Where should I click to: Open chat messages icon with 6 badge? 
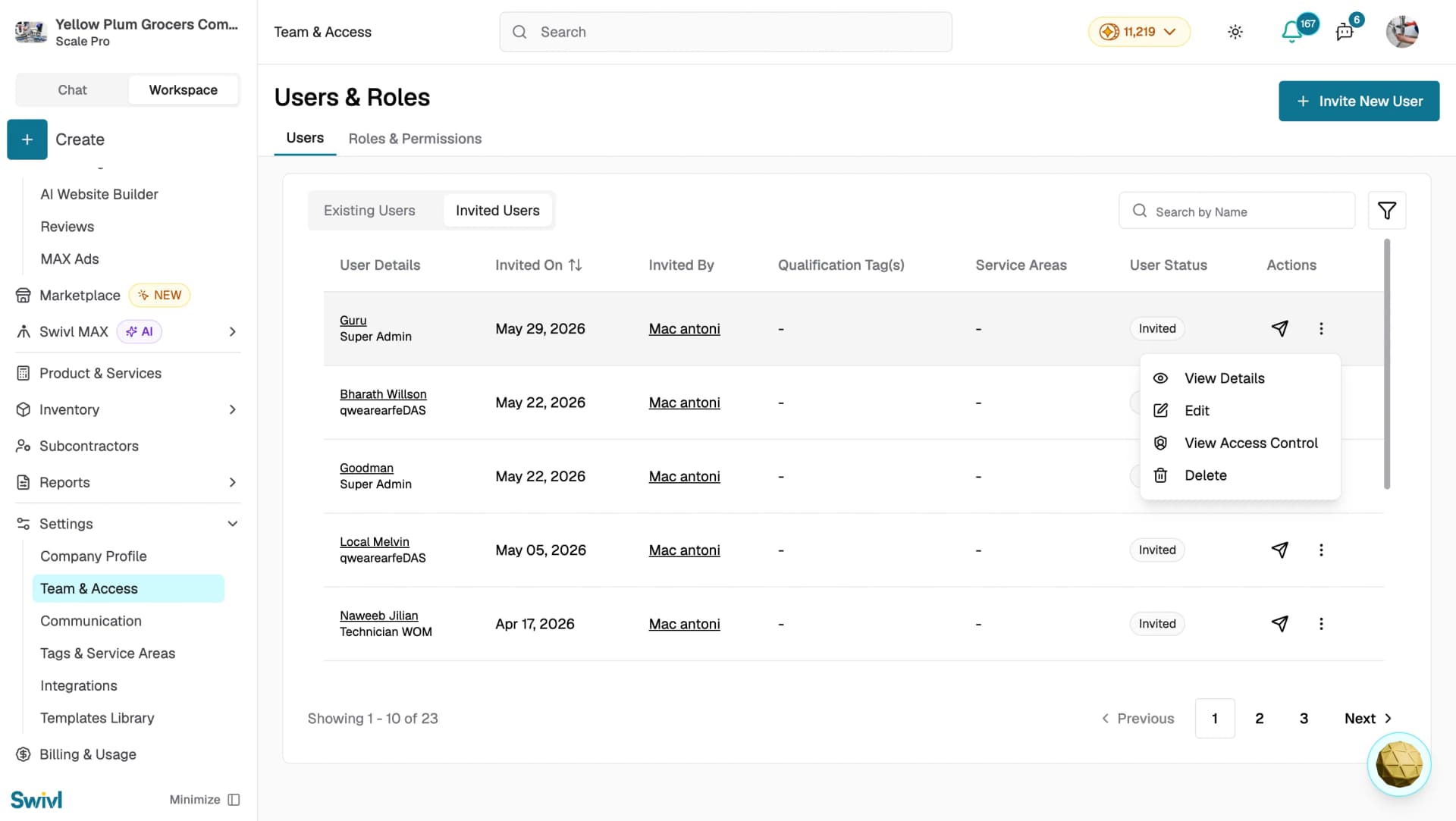click(1345, 32)
